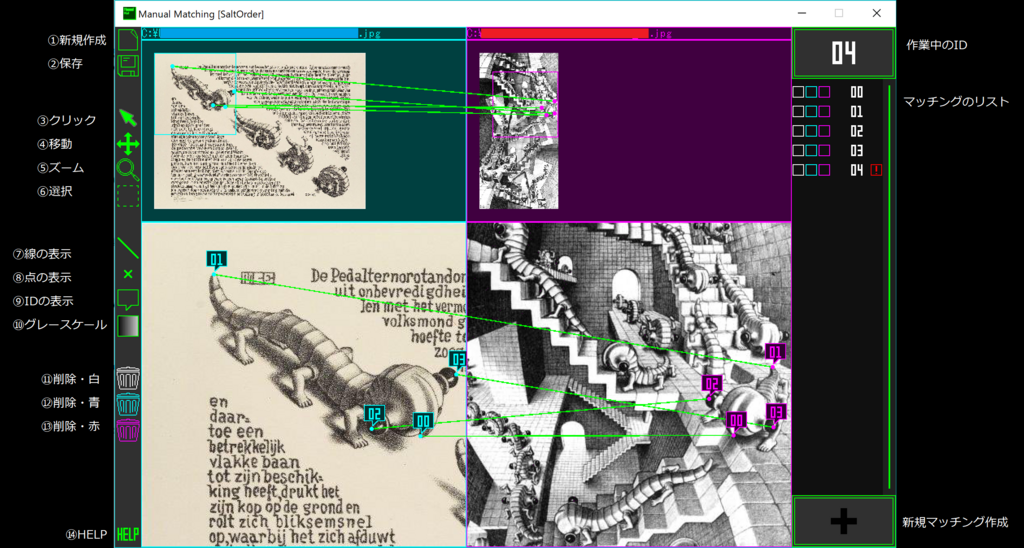Click the plus button to add a matching

(x=843, y=521)
